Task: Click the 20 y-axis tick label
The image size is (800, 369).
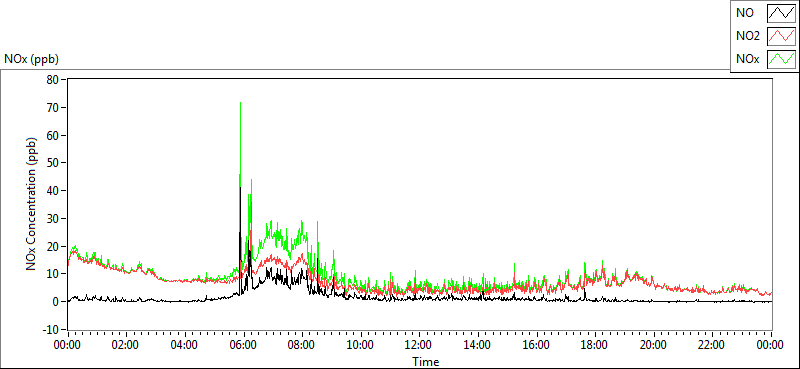Action: tap(54, 246)
